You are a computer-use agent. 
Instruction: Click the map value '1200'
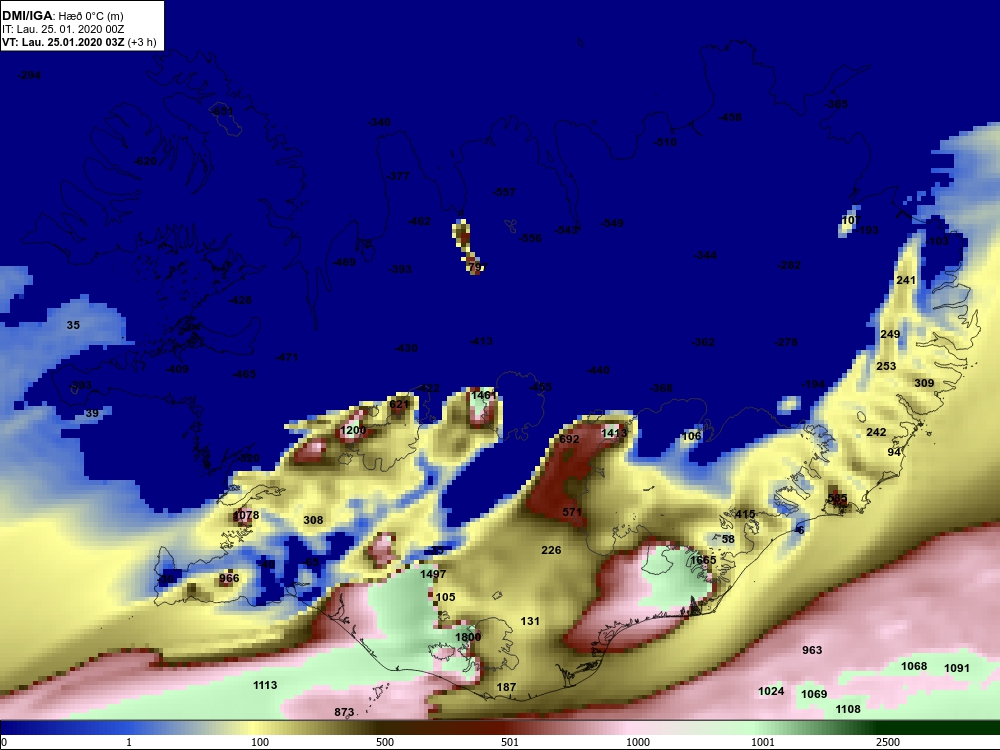tap(353, 430)
